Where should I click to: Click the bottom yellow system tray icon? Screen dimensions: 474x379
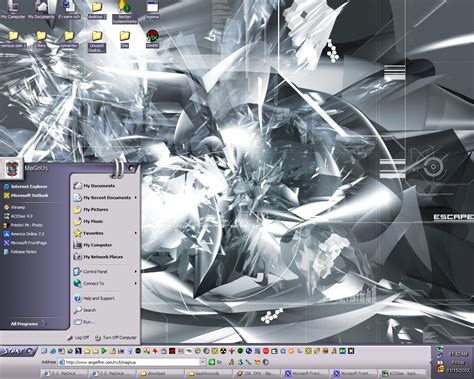point(440,369)
